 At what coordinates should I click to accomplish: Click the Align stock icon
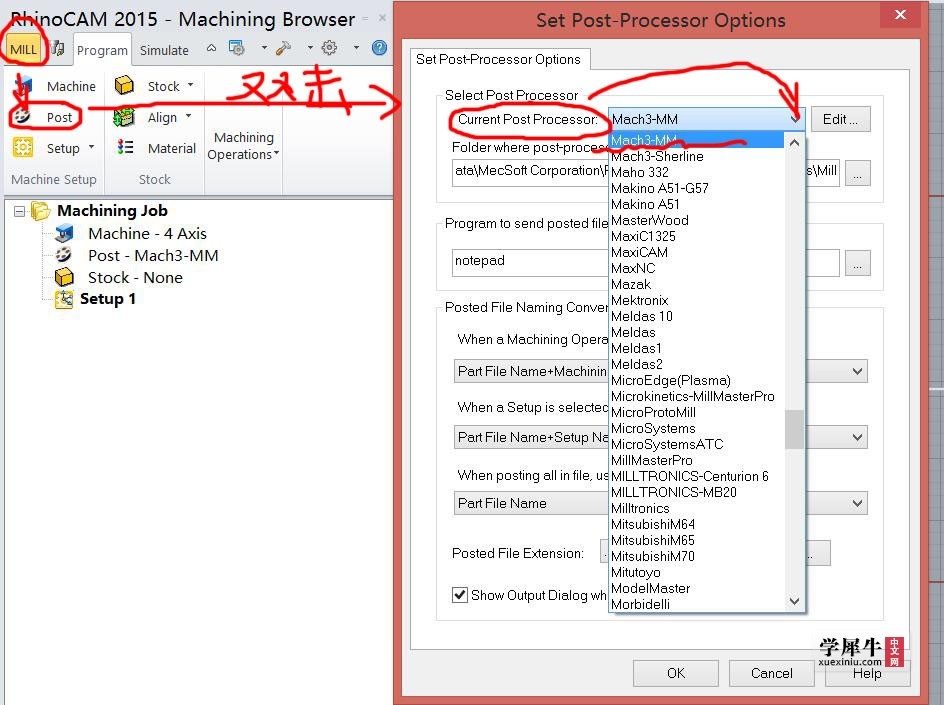pos(124,117)
